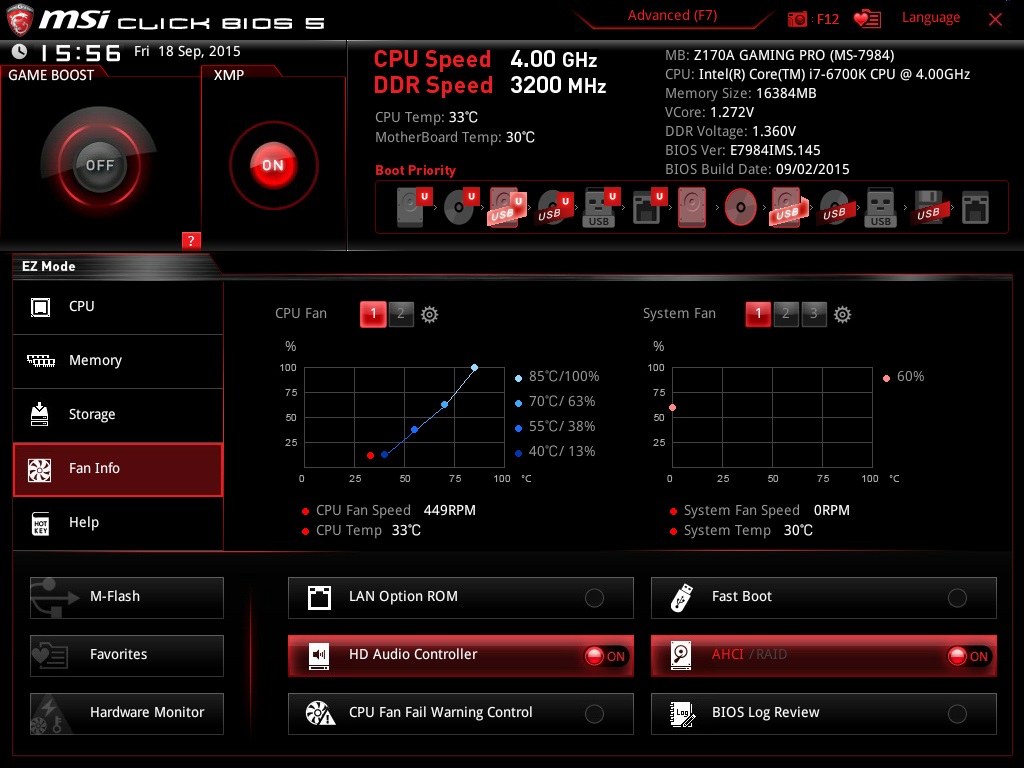1024x768 pixels.
Task: Turn off the XMP ON button
Action: pos(273,165)
